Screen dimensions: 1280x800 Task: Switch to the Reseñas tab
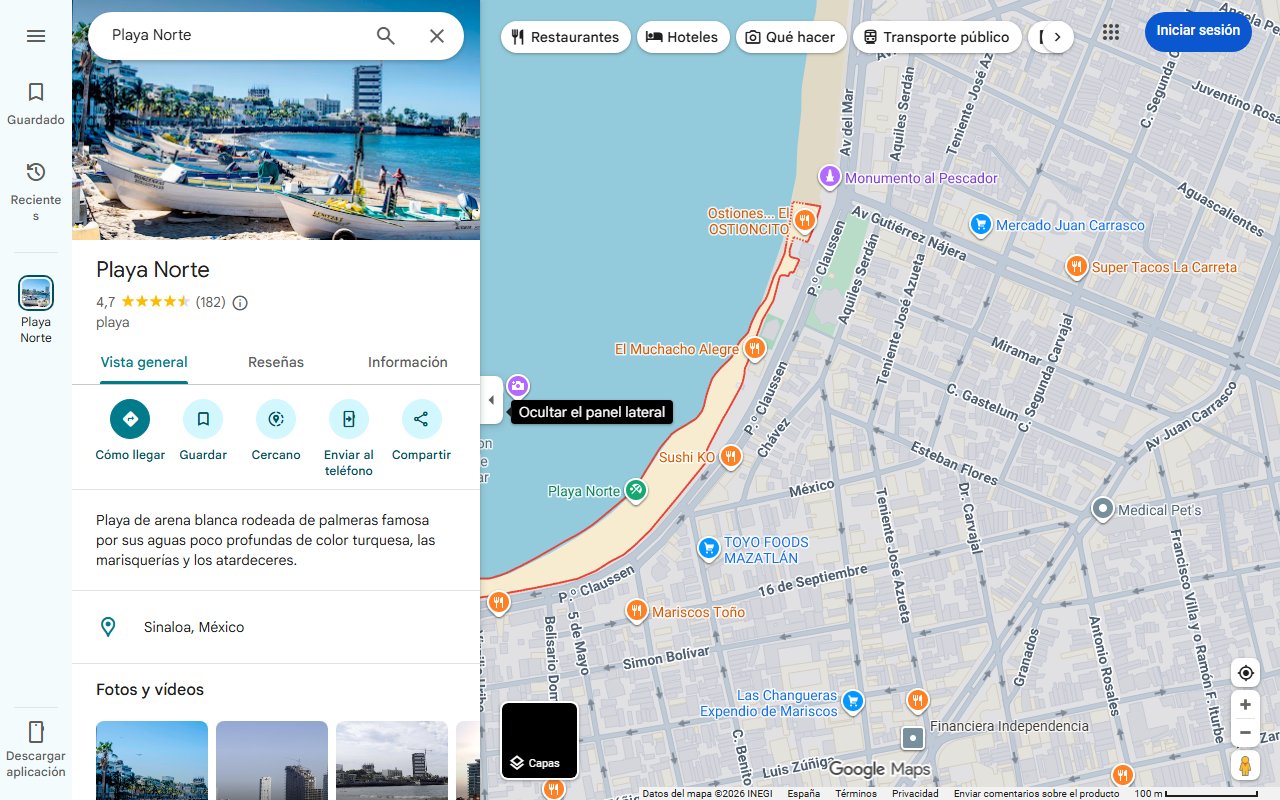click(x=276, y=362)
